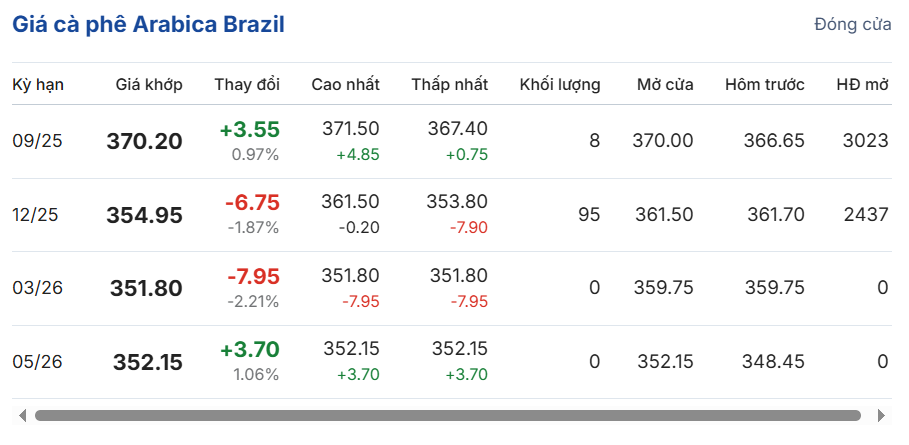Click the HĐ mở column header
This screenshot has height=445, width=909.
pos(862,85)
